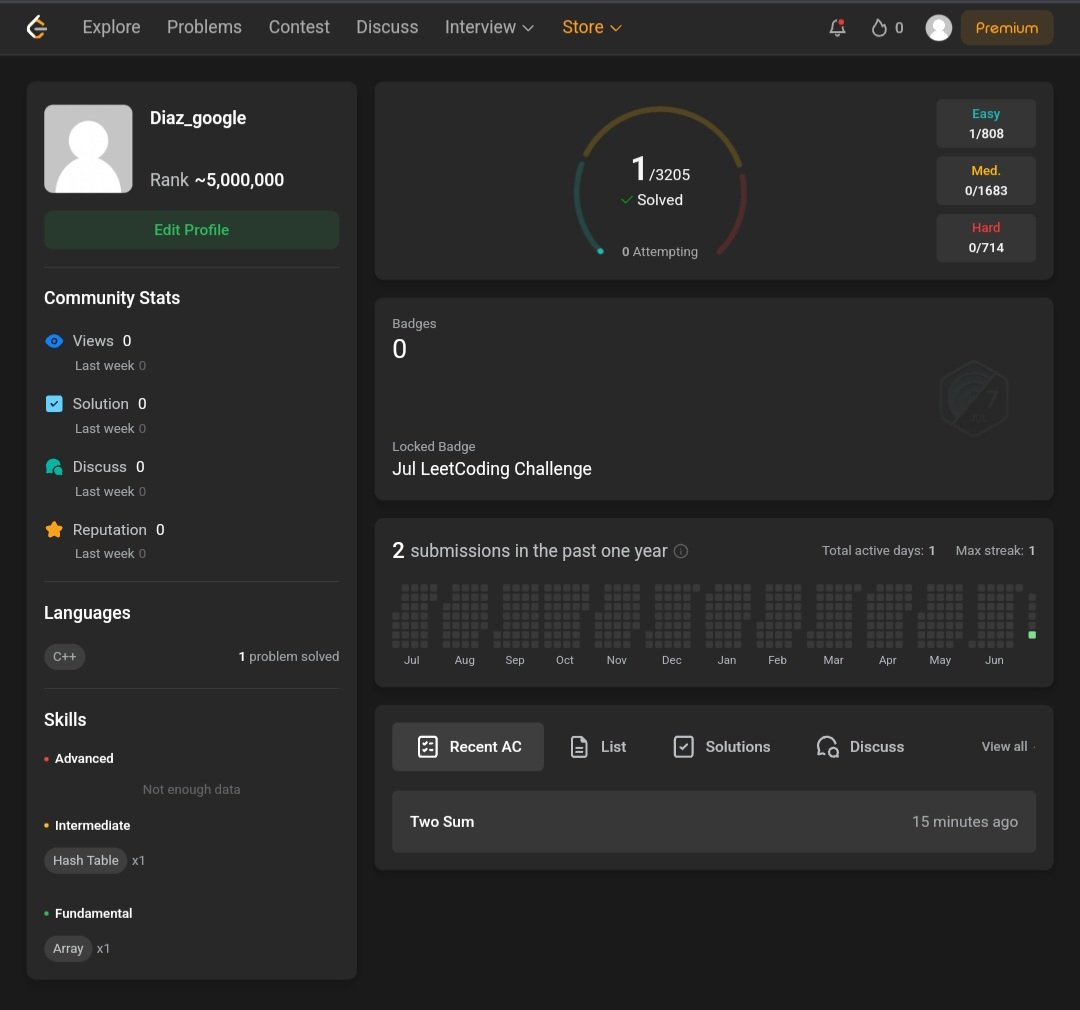The width and height of the screenshot is (1080, 1010).
Task: Expand the Interview dropdown menu
Action: tap(489, 28)
